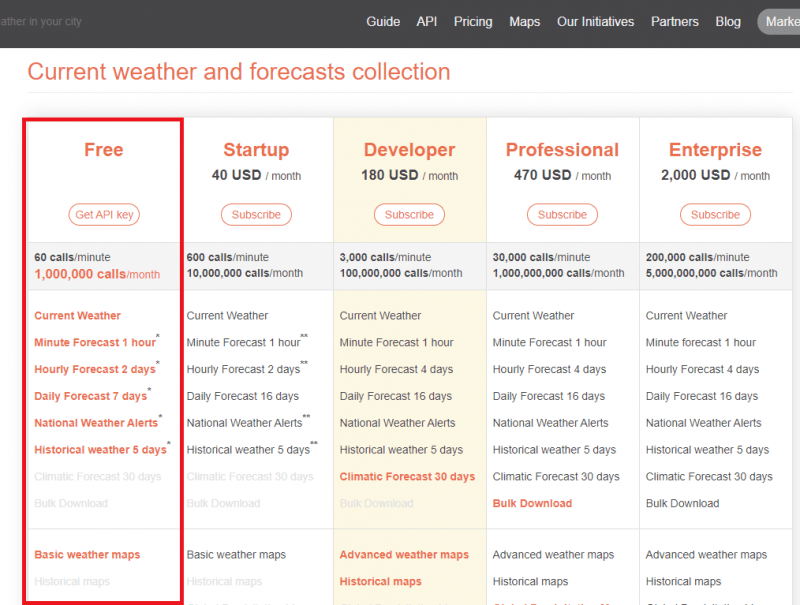This screenshot has width=800, height=605.
Task: Select Maps in the navigation bar
Action: tap(525, 22)
